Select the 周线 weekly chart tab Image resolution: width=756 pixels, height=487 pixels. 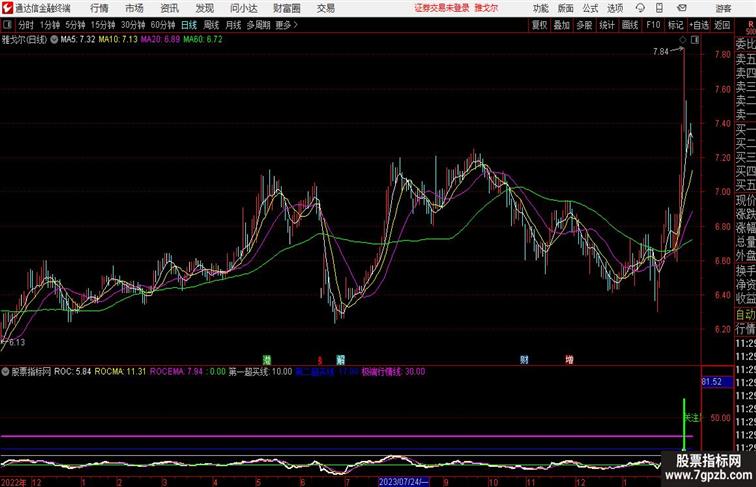(x=211, y=25)
